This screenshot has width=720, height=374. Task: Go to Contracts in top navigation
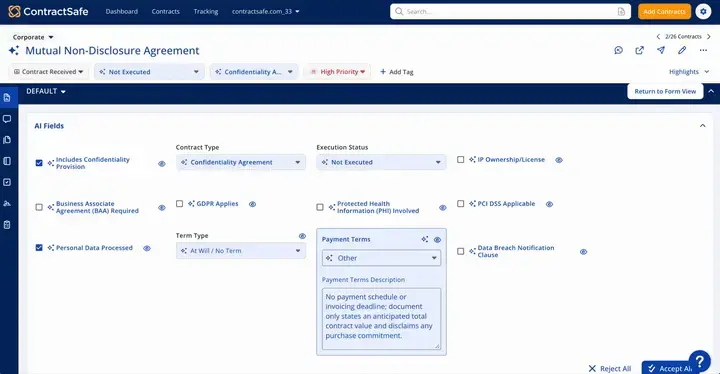coord(166,11)
